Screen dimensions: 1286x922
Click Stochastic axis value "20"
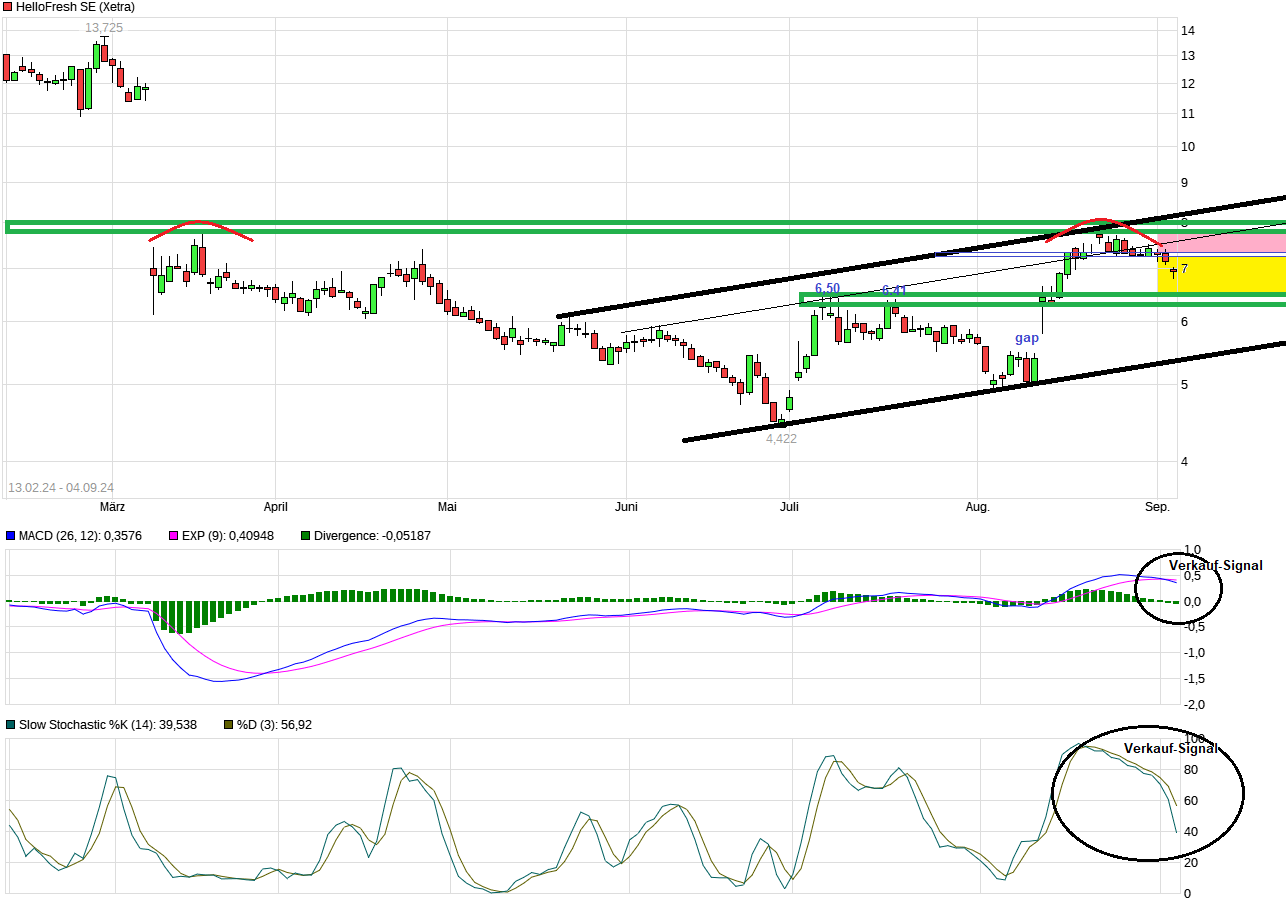tap(1191, 863)
